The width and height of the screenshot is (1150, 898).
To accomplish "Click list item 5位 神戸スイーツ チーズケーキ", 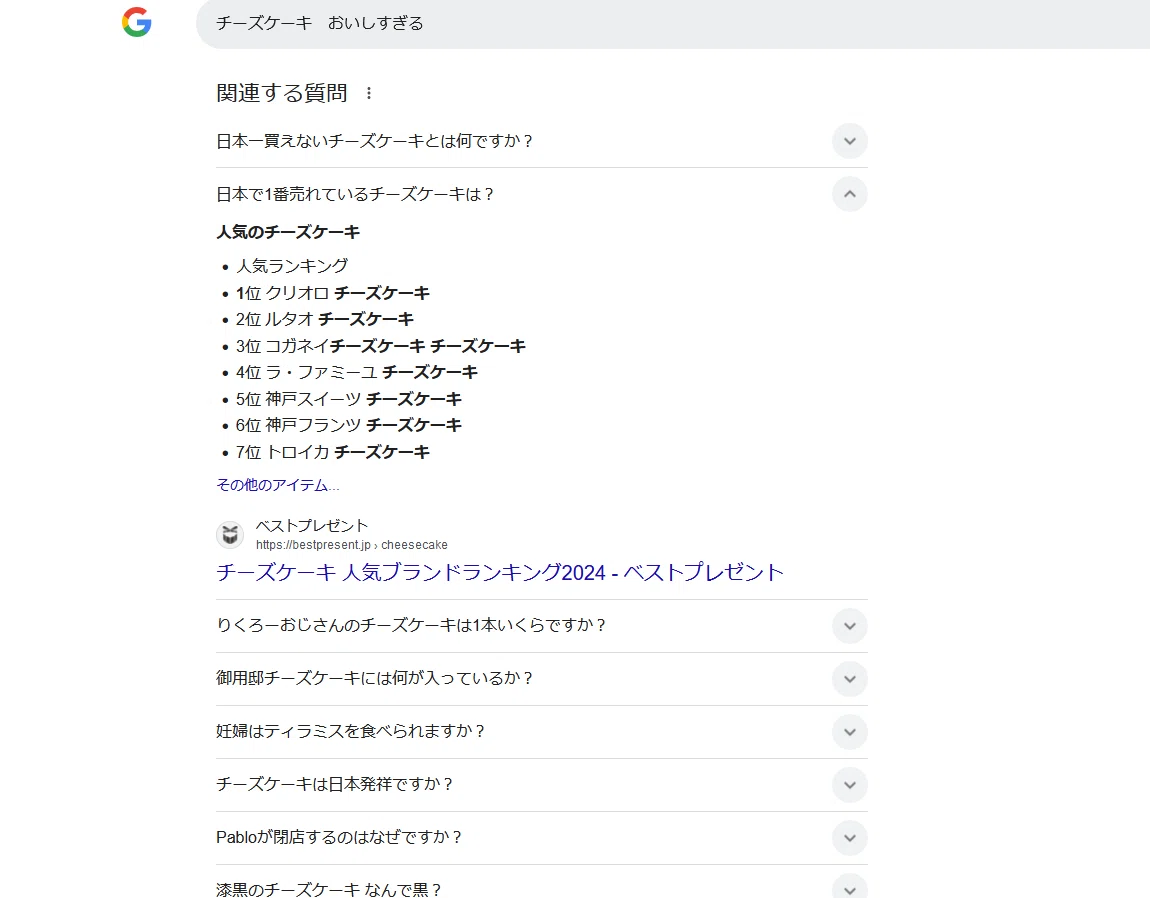I will coord(348,398).
